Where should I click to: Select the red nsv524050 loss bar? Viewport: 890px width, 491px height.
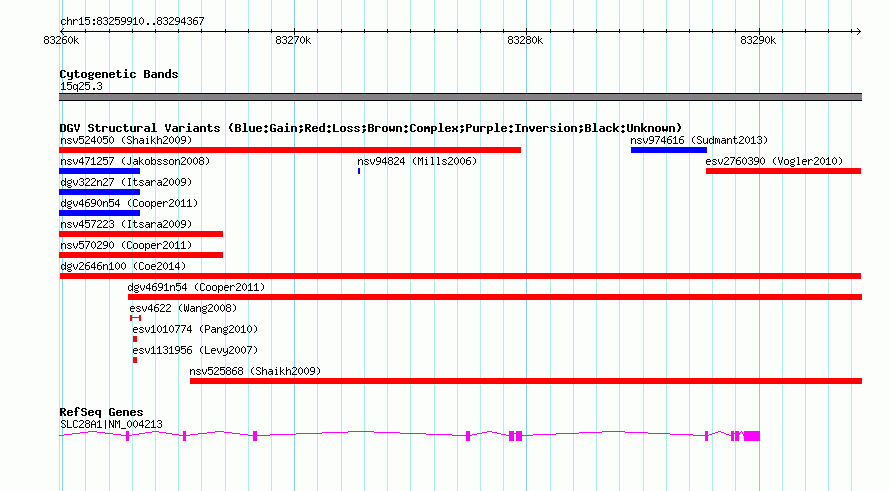290,150
